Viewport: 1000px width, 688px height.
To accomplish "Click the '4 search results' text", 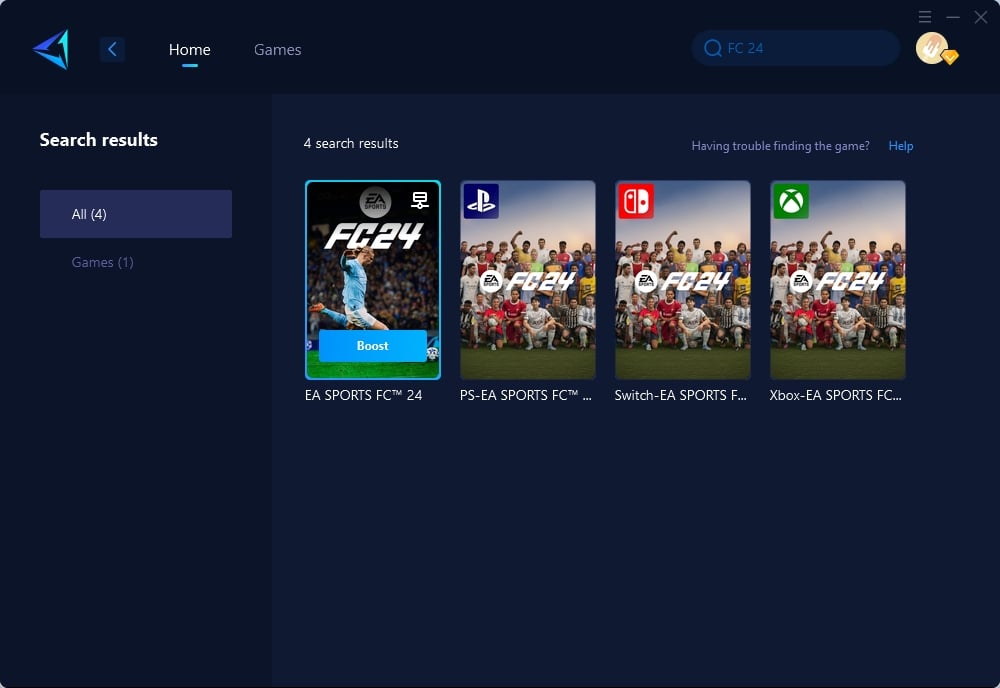I will pyautogui.click(x=351, y=143).
